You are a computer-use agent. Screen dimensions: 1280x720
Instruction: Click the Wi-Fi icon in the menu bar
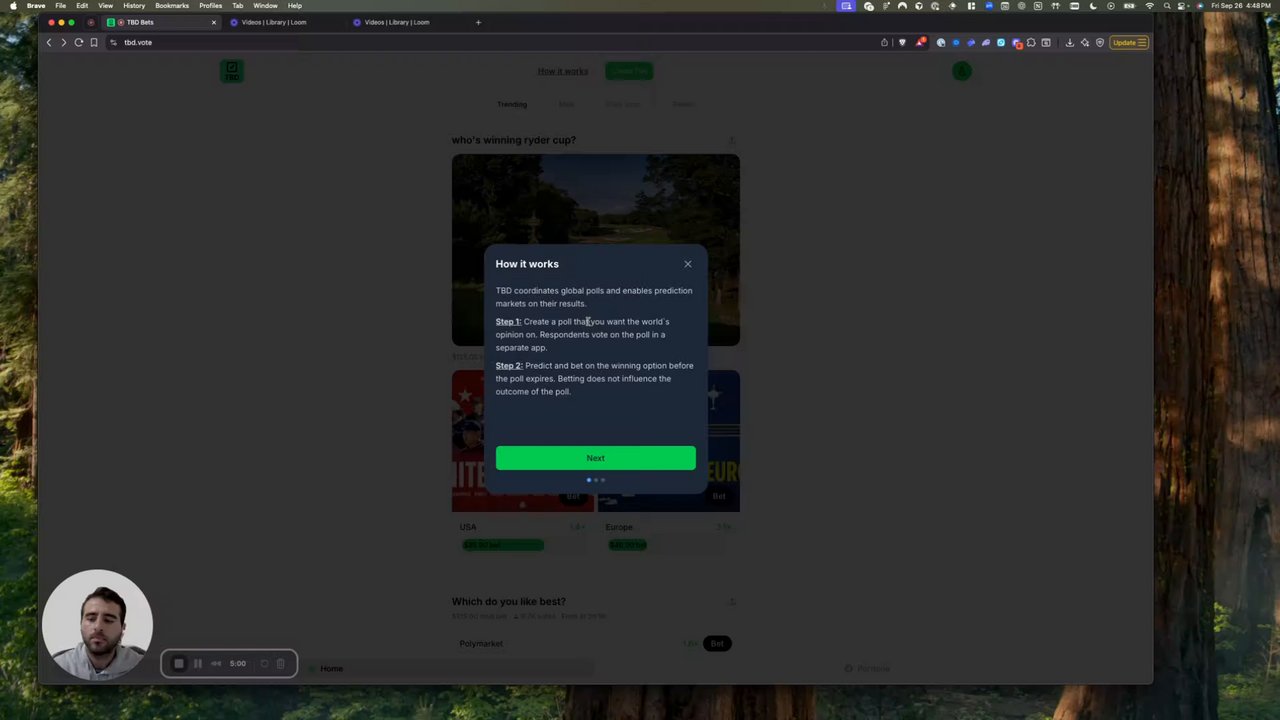(x=1149, y=6)
